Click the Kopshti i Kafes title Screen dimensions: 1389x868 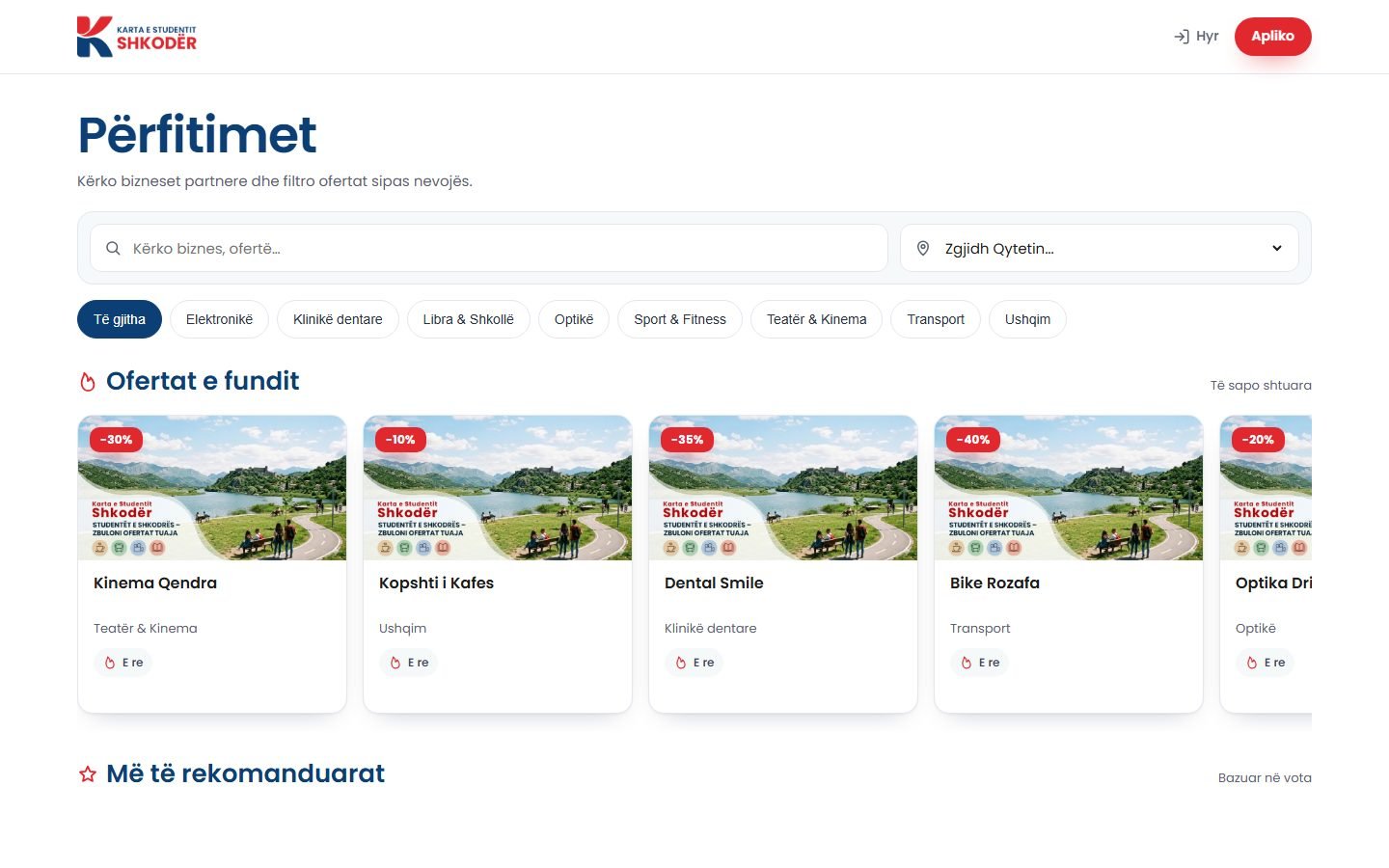tap(436, 583)
